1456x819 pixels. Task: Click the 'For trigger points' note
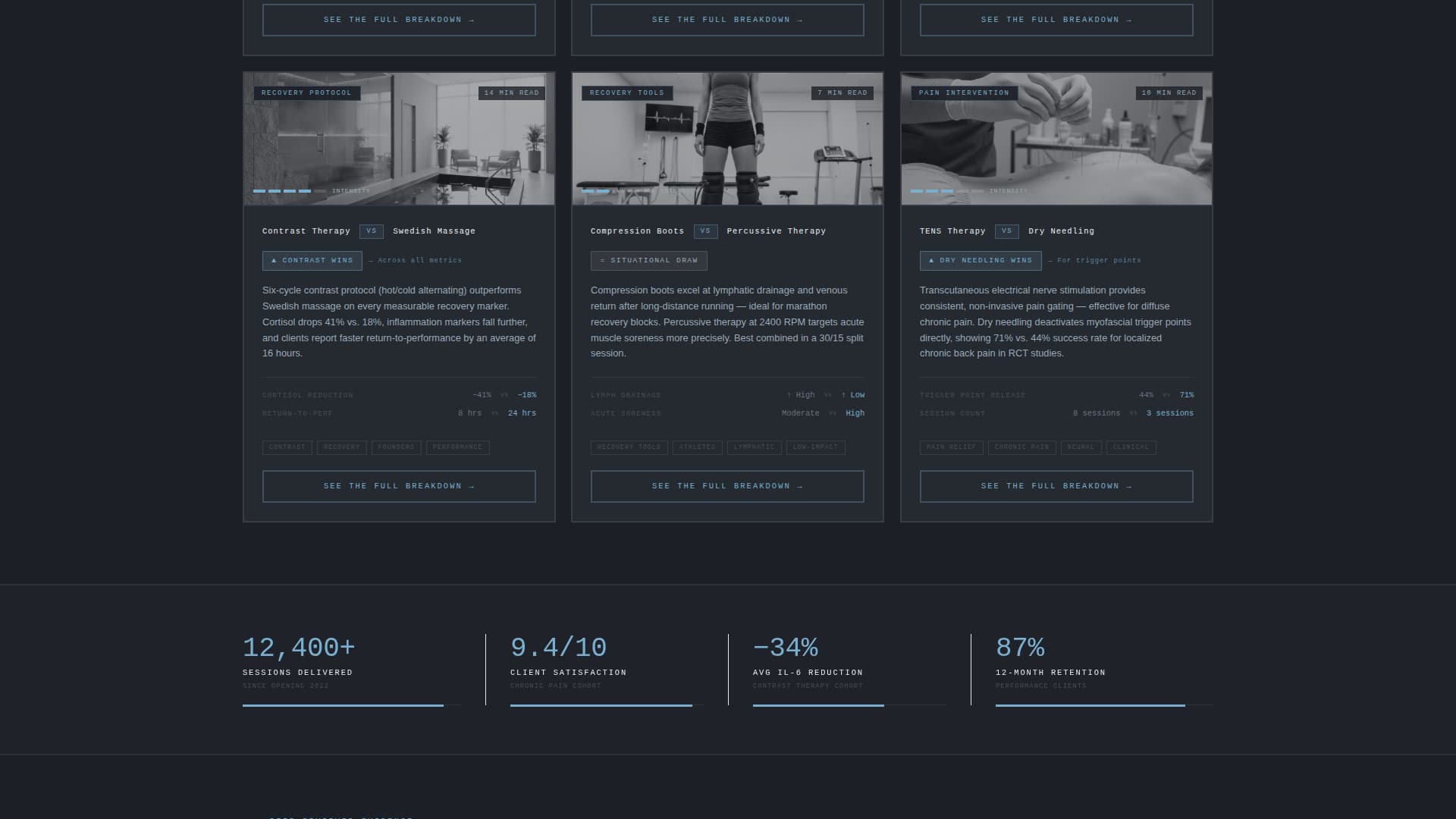click(x=1094, y=261)
